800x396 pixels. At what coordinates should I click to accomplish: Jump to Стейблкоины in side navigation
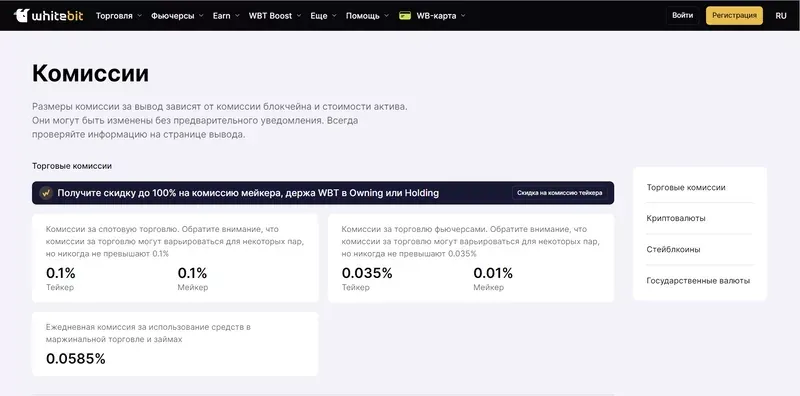point(673,250)
